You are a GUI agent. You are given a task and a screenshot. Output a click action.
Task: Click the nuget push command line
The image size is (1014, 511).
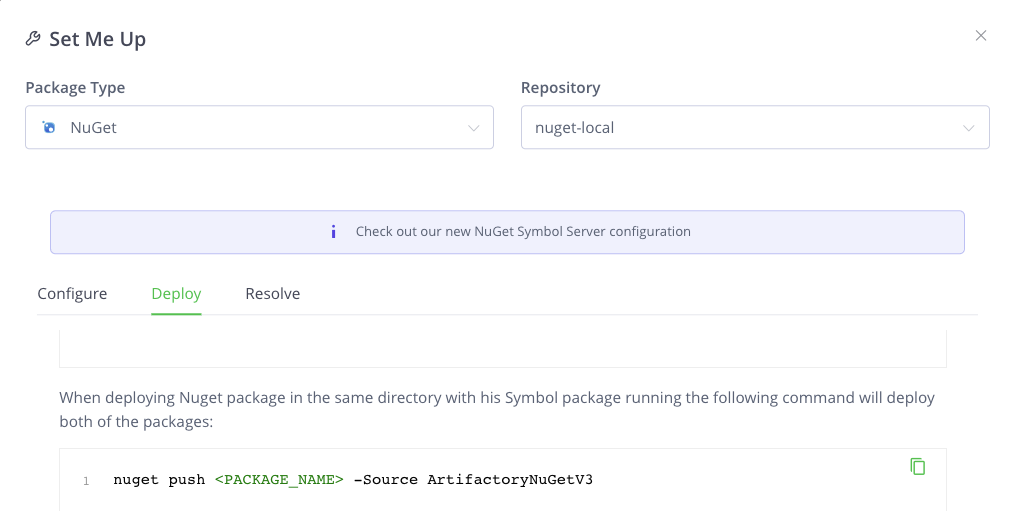(x=353, y=480)
